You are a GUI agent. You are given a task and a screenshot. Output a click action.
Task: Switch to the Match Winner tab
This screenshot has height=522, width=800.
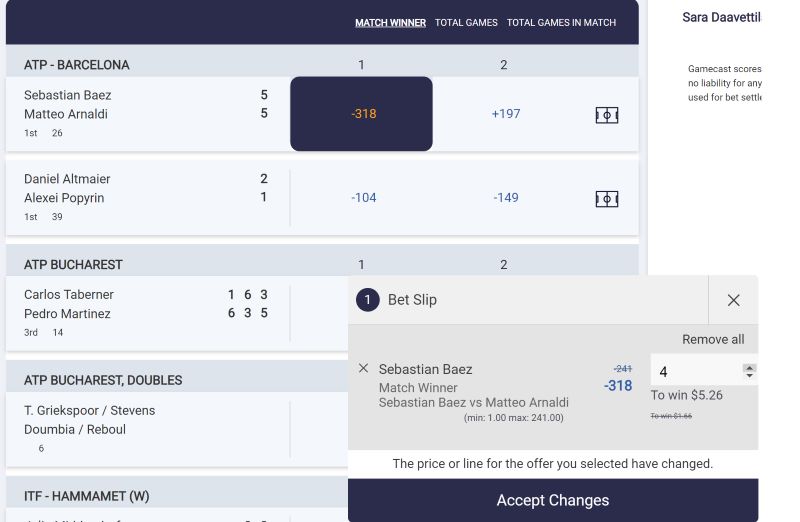[x=390, y=22]
